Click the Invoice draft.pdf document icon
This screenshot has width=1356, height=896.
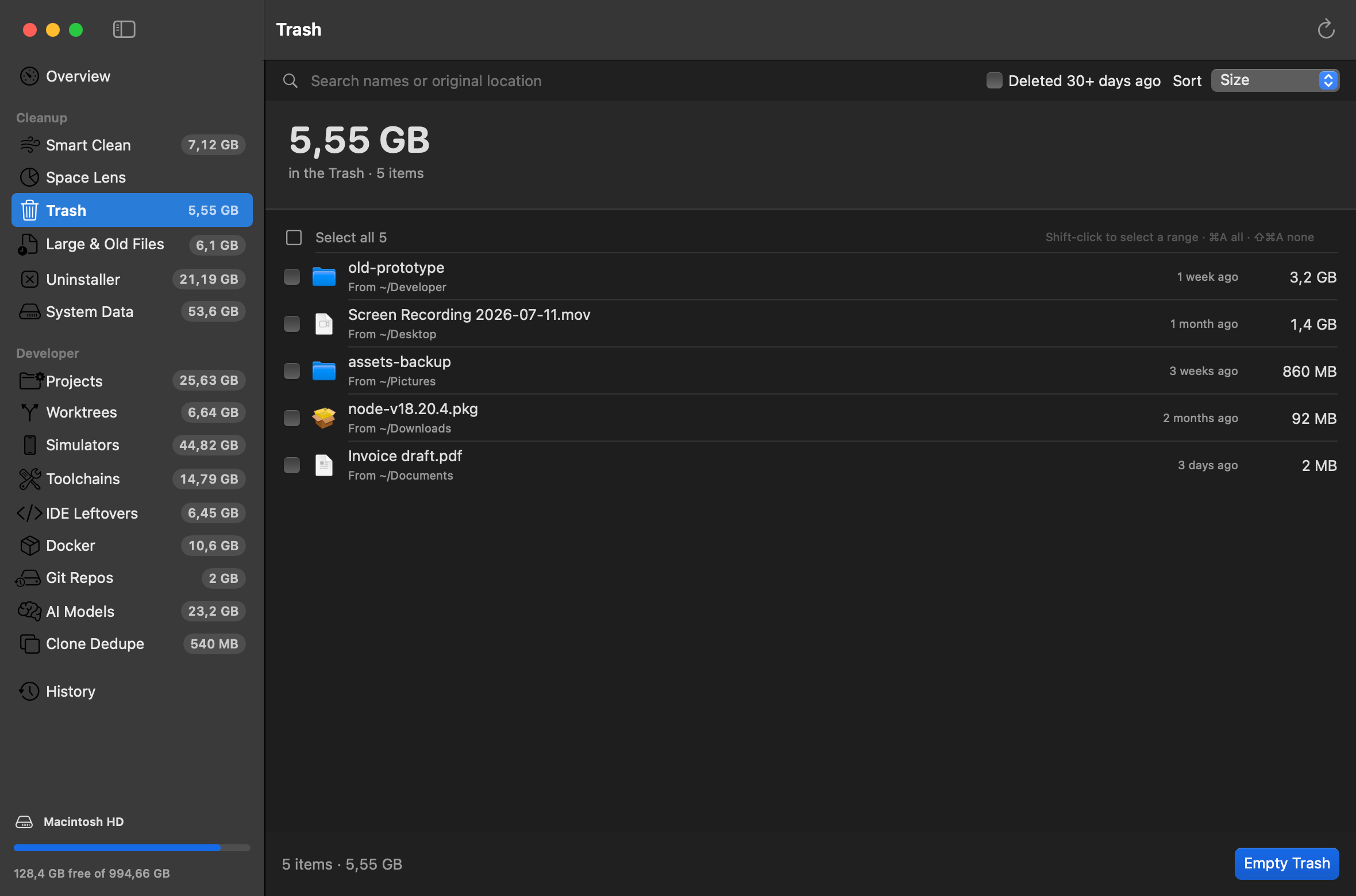click(324, 465)
